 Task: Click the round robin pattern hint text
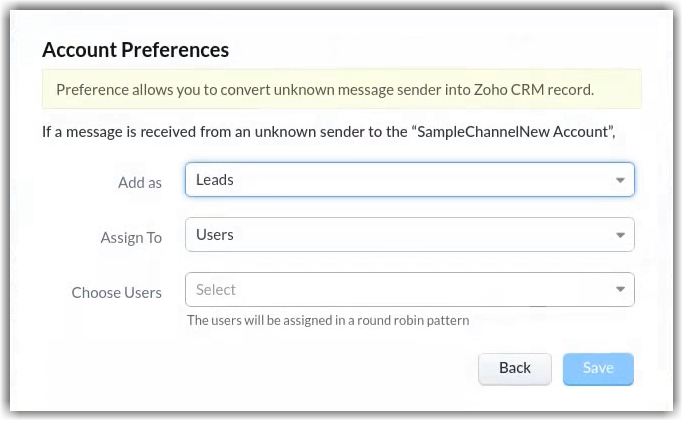(328, 321)
